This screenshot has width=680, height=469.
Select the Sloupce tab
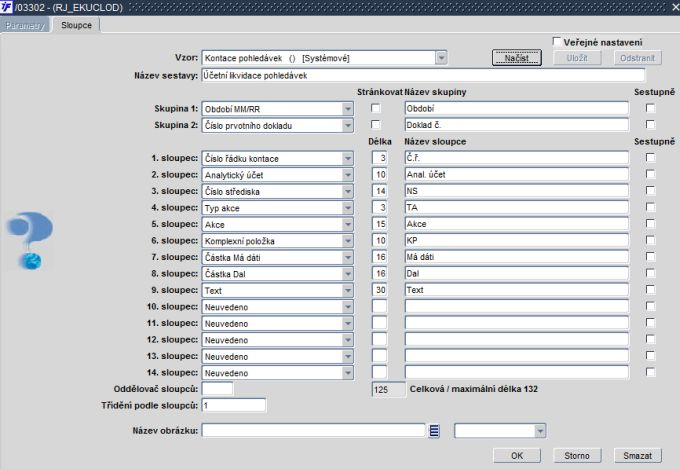pos(76,25)
